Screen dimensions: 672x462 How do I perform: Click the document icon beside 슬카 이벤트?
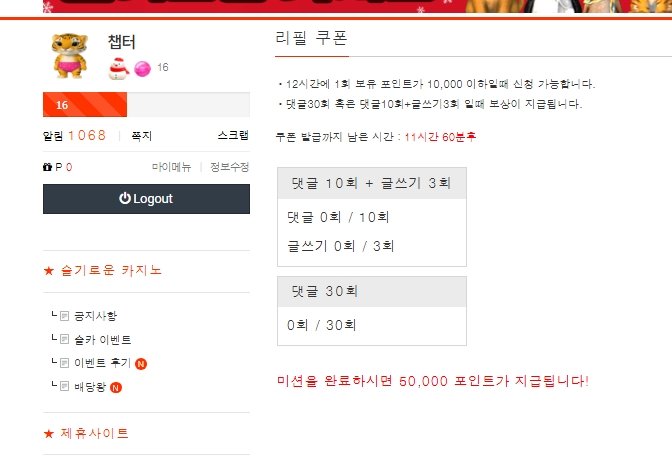(x=65, y=340)
